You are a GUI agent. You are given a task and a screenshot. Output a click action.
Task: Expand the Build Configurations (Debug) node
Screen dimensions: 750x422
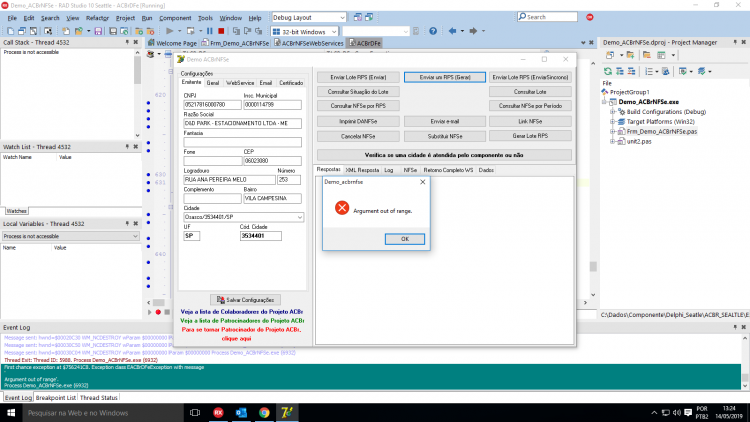pyautogui.click(x=612, y=111)
